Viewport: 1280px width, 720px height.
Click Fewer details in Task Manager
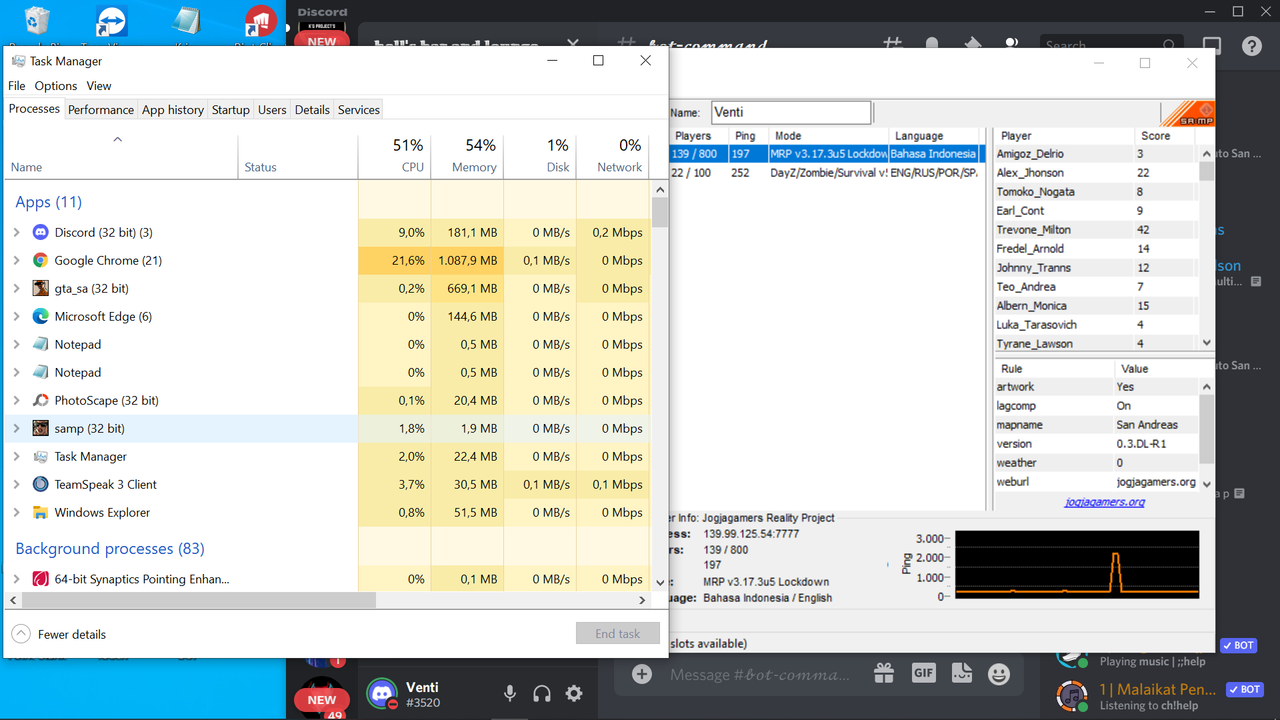point(59,634)
